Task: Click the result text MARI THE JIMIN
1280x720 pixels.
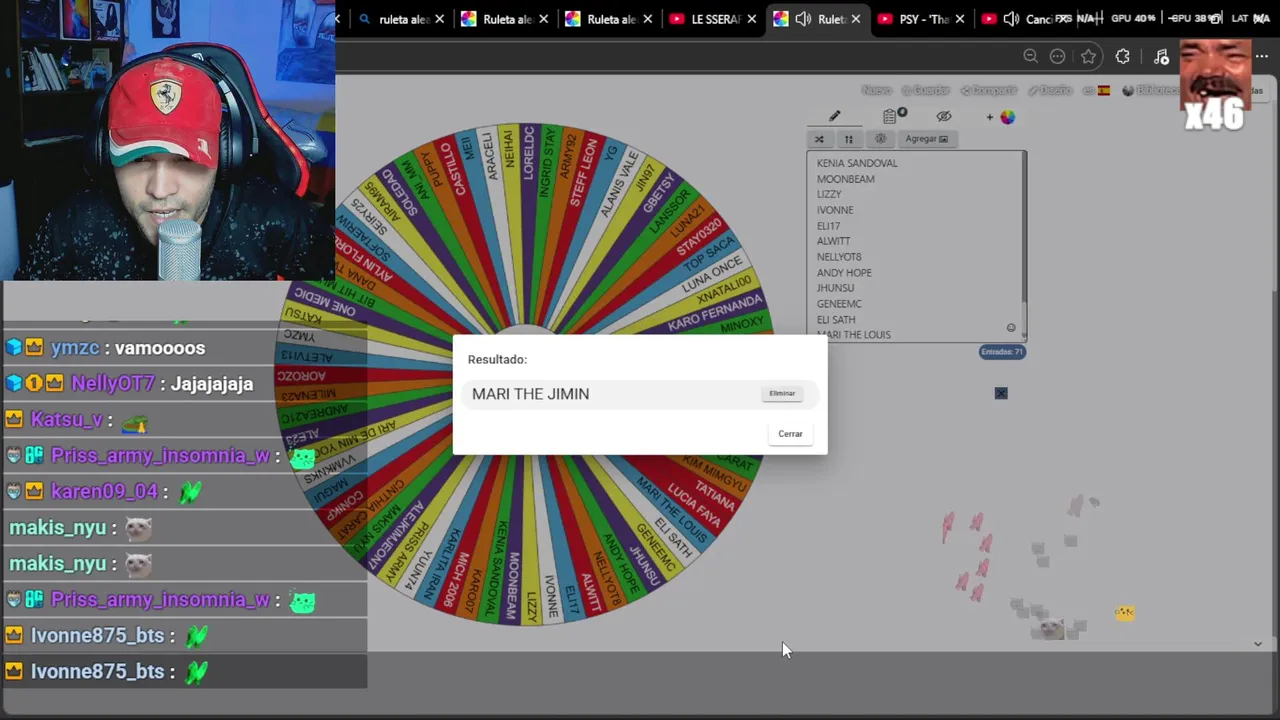Action: [x=530, y=394]
